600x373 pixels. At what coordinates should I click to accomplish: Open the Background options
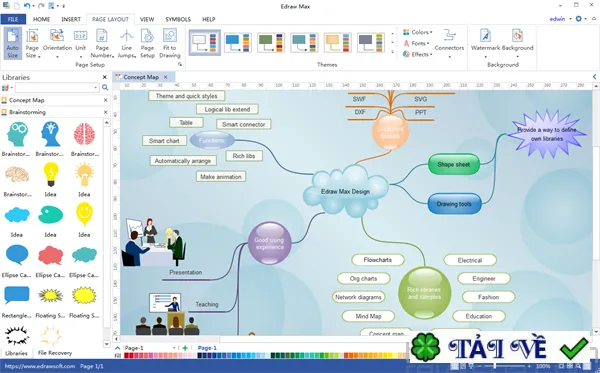point(517,43)
